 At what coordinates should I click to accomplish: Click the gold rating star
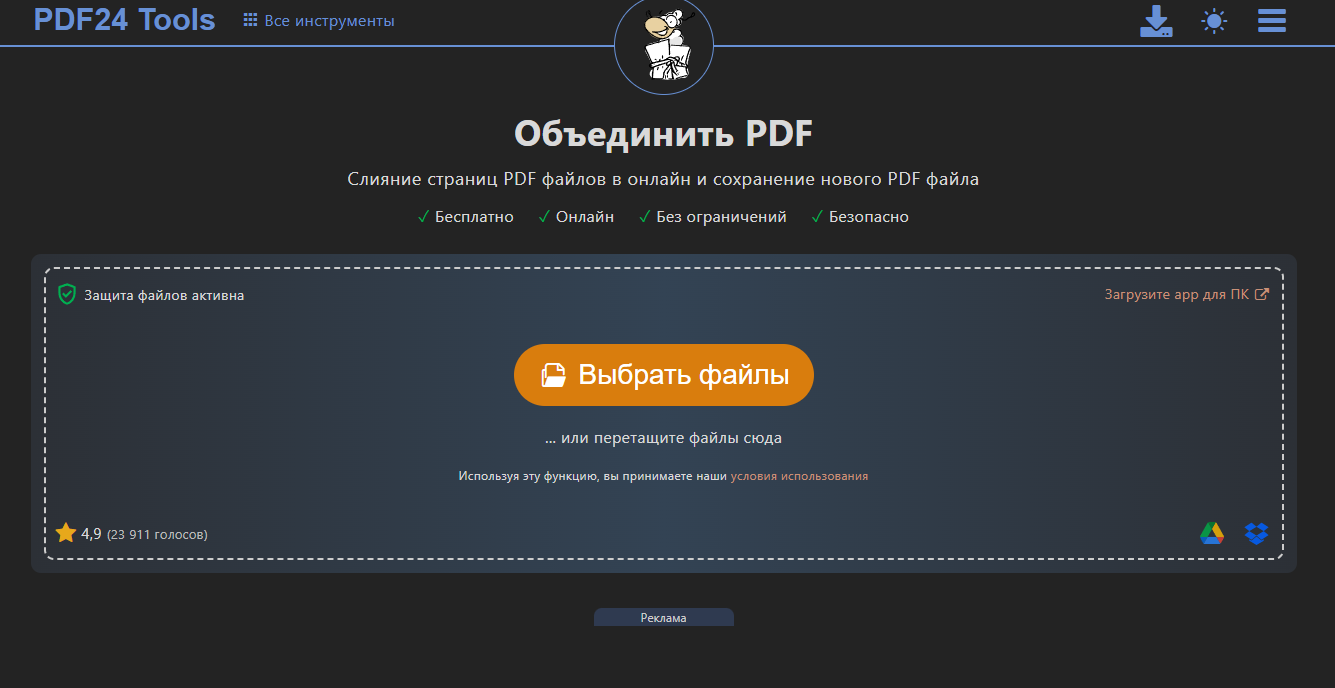66,533
